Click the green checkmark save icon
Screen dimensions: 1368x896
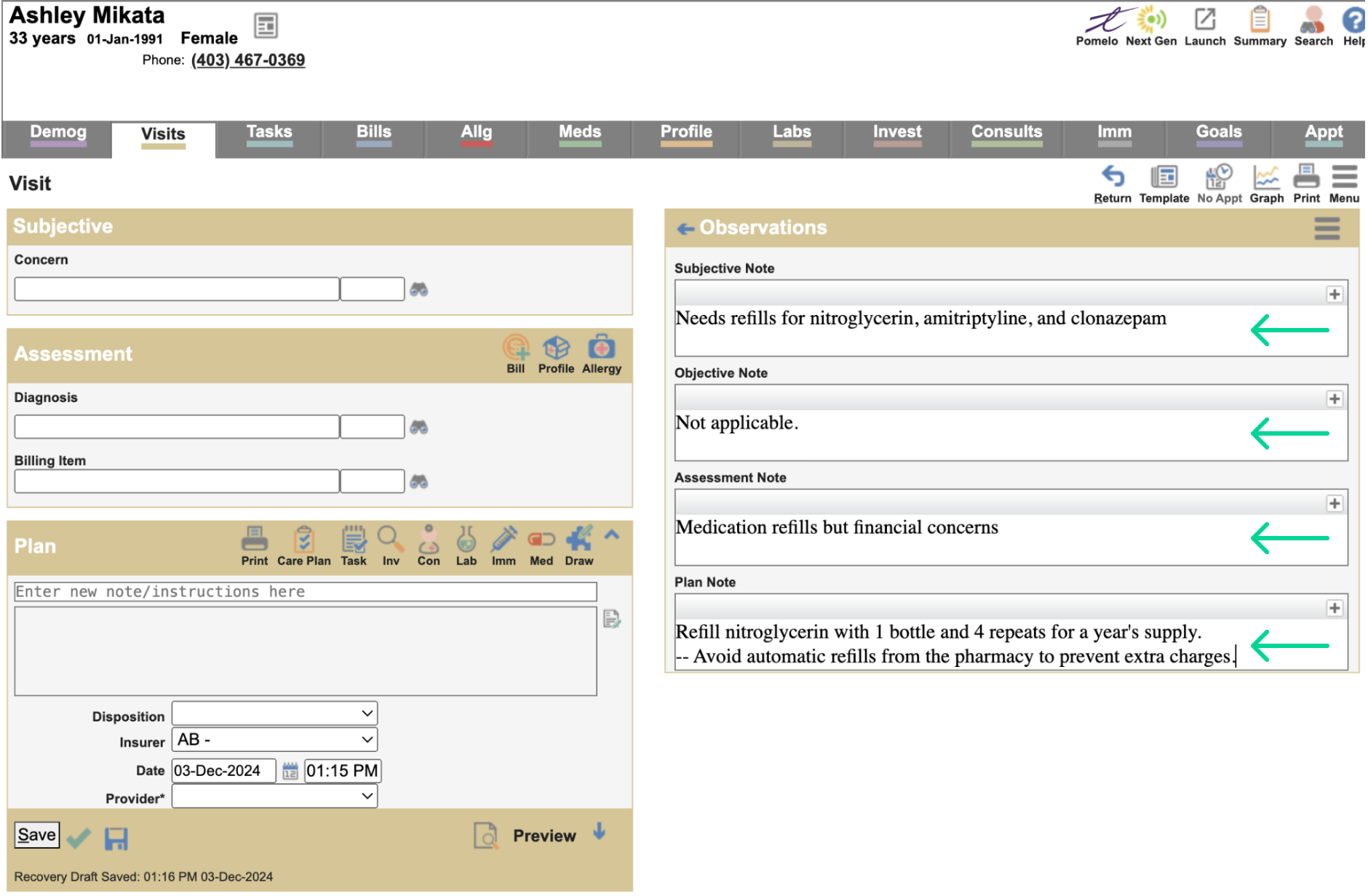[79, 839]
